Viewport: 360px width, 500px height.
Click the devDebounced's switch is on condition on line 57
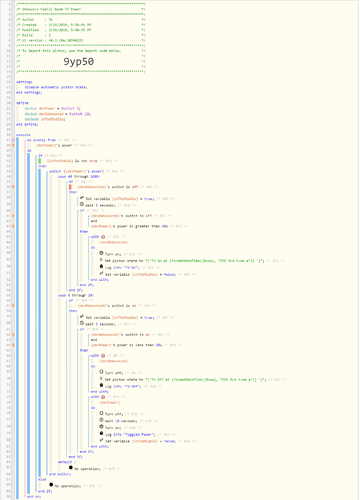[107, 306]
